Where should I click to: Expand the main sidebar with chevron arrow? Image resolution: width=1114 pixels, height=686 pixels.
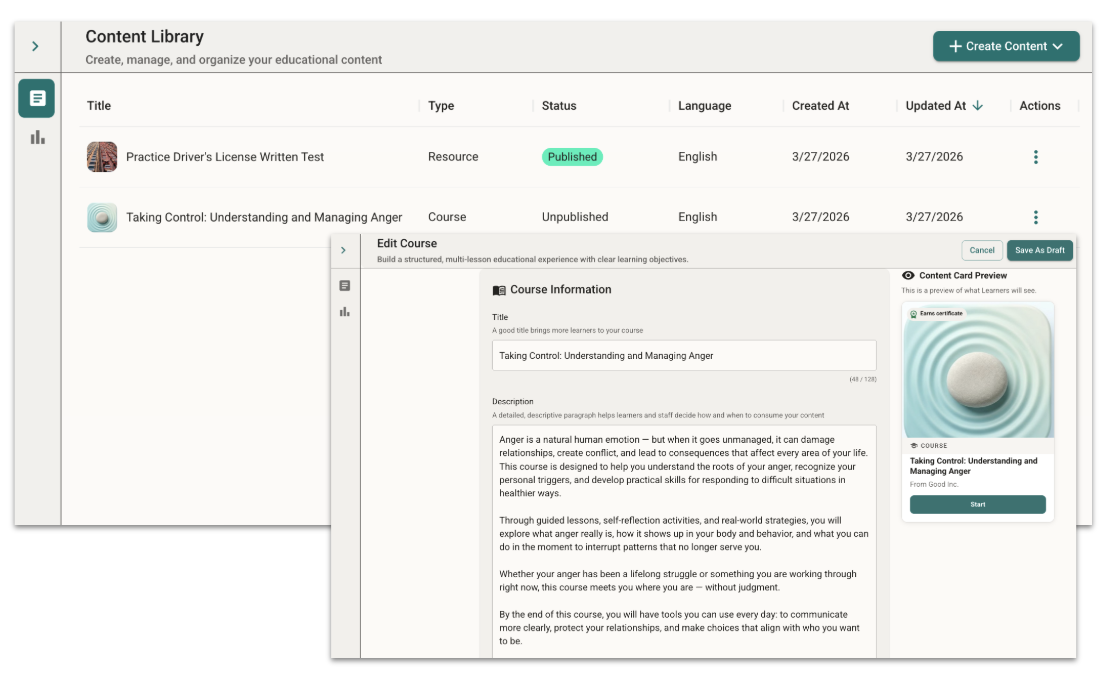pos(36,46)
